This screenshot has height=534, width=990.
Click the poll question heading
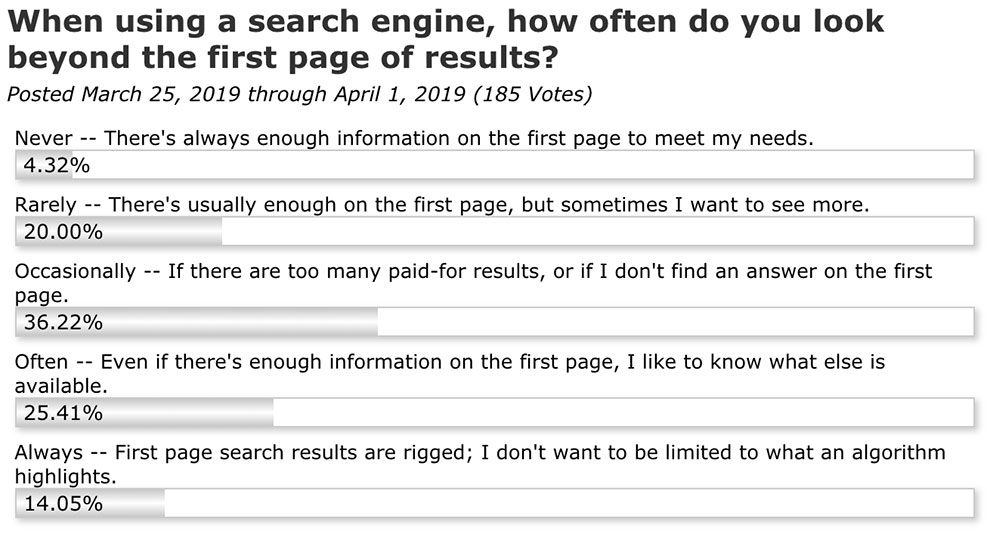445,39
